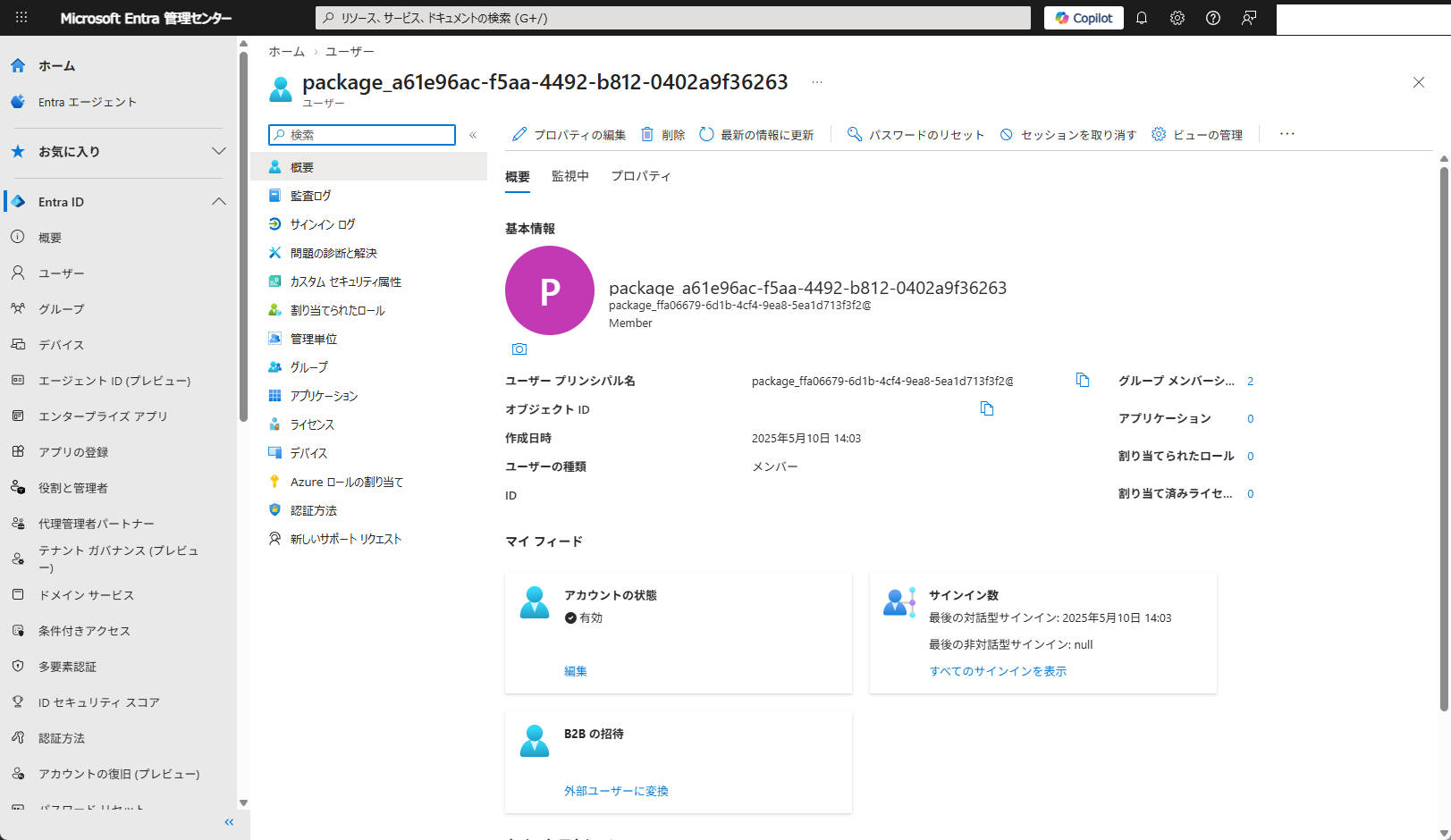
Task: Click the notifications bell icon
Action: pyautogui.click(x=1142, y=18)
